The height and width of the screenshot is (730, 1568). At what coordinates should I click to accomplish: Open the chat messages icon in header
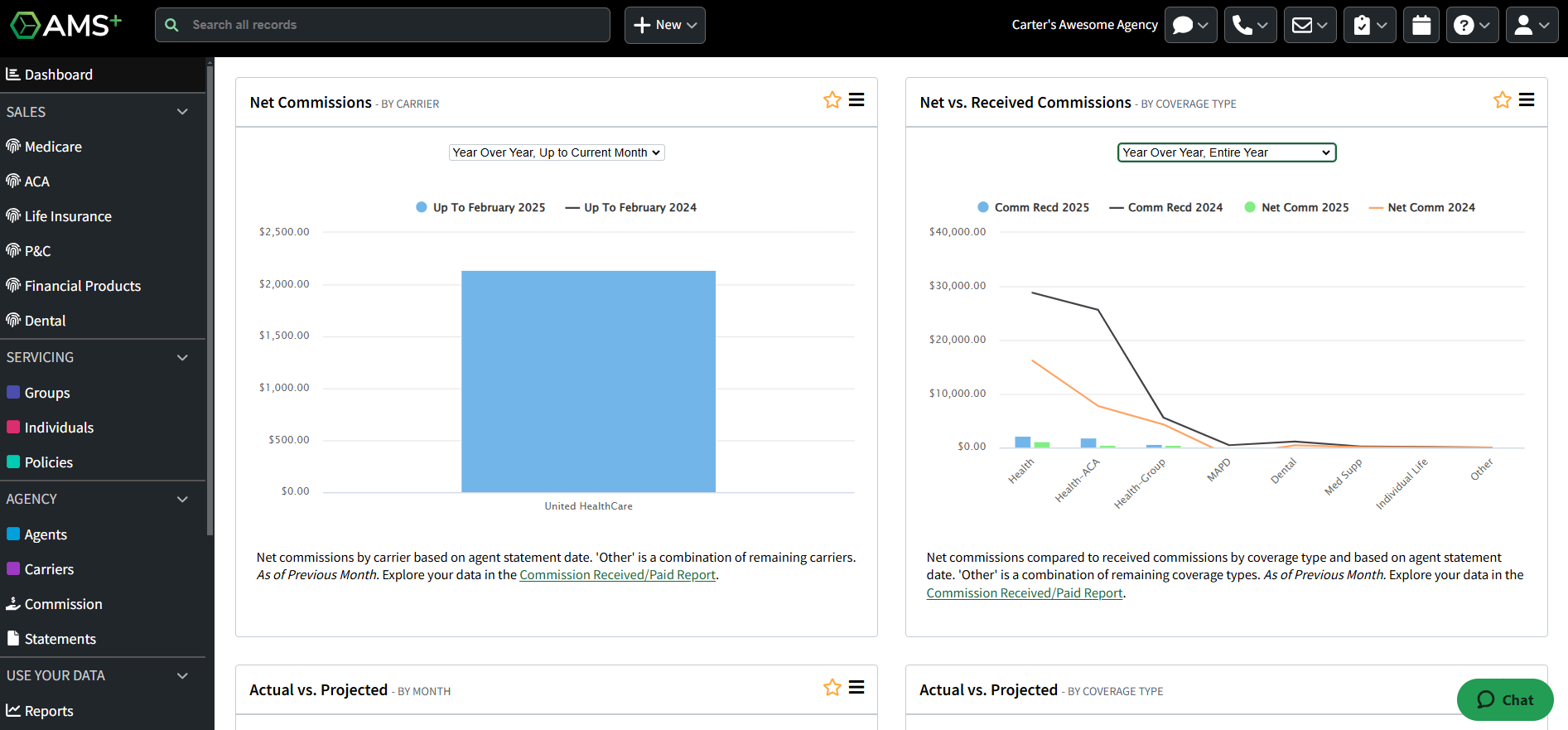[1190, 25]
